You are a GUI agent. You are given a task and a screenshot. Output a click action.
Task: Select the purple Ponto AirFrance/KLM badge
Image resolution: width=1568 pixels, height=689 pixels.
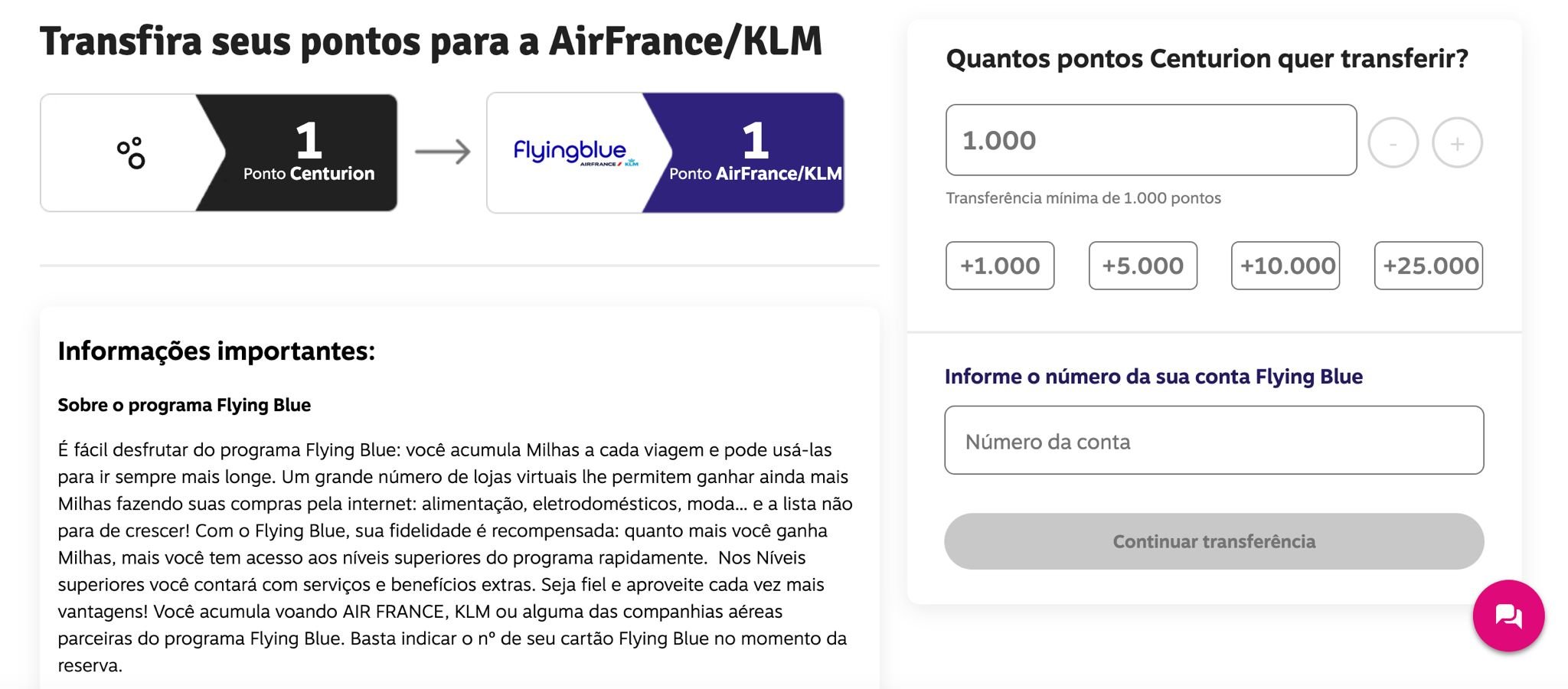[x=743, y=152]
